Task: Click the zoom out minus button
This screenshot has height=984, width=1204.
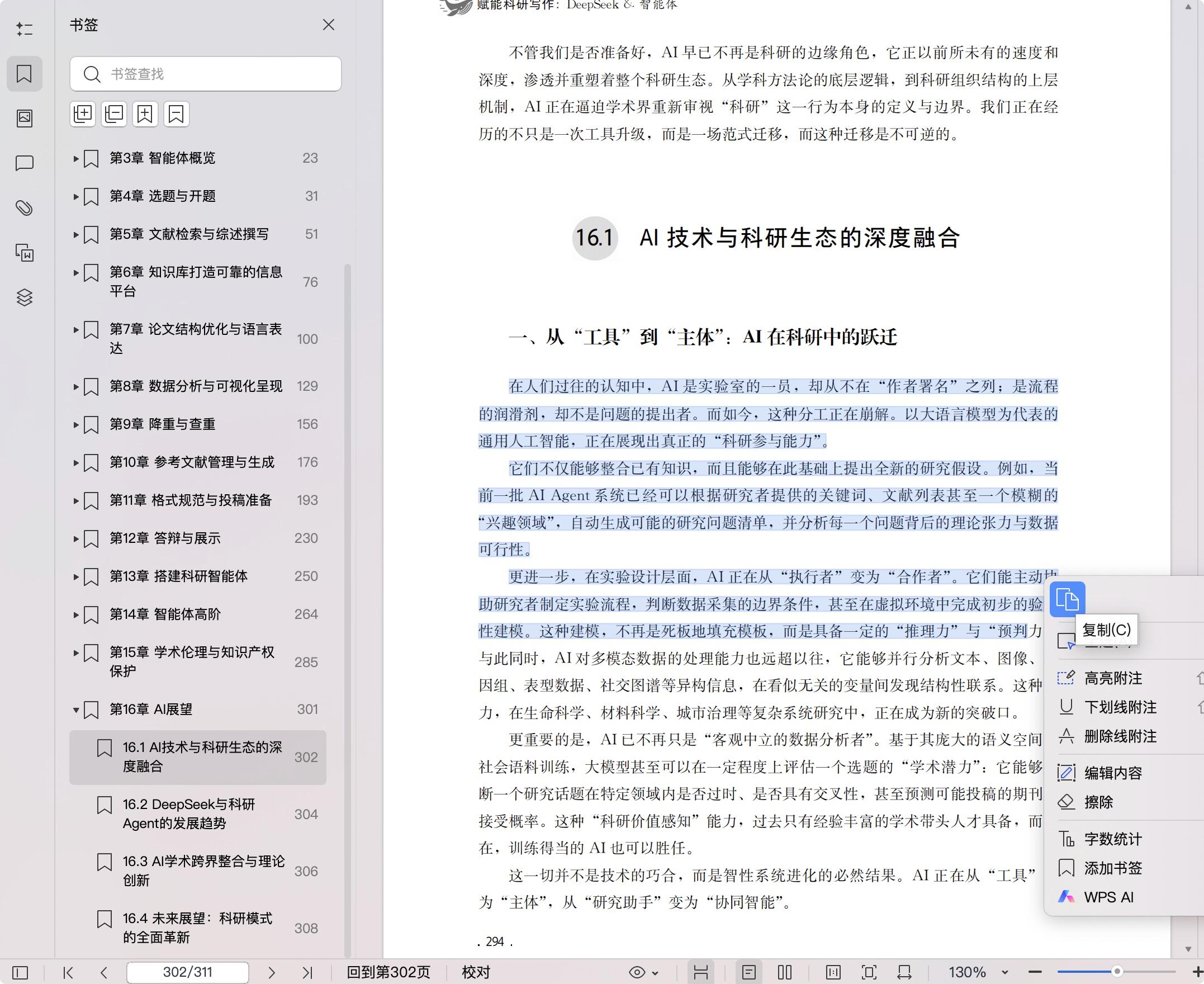Action: pyautogui.click(x=1035, y=973)
